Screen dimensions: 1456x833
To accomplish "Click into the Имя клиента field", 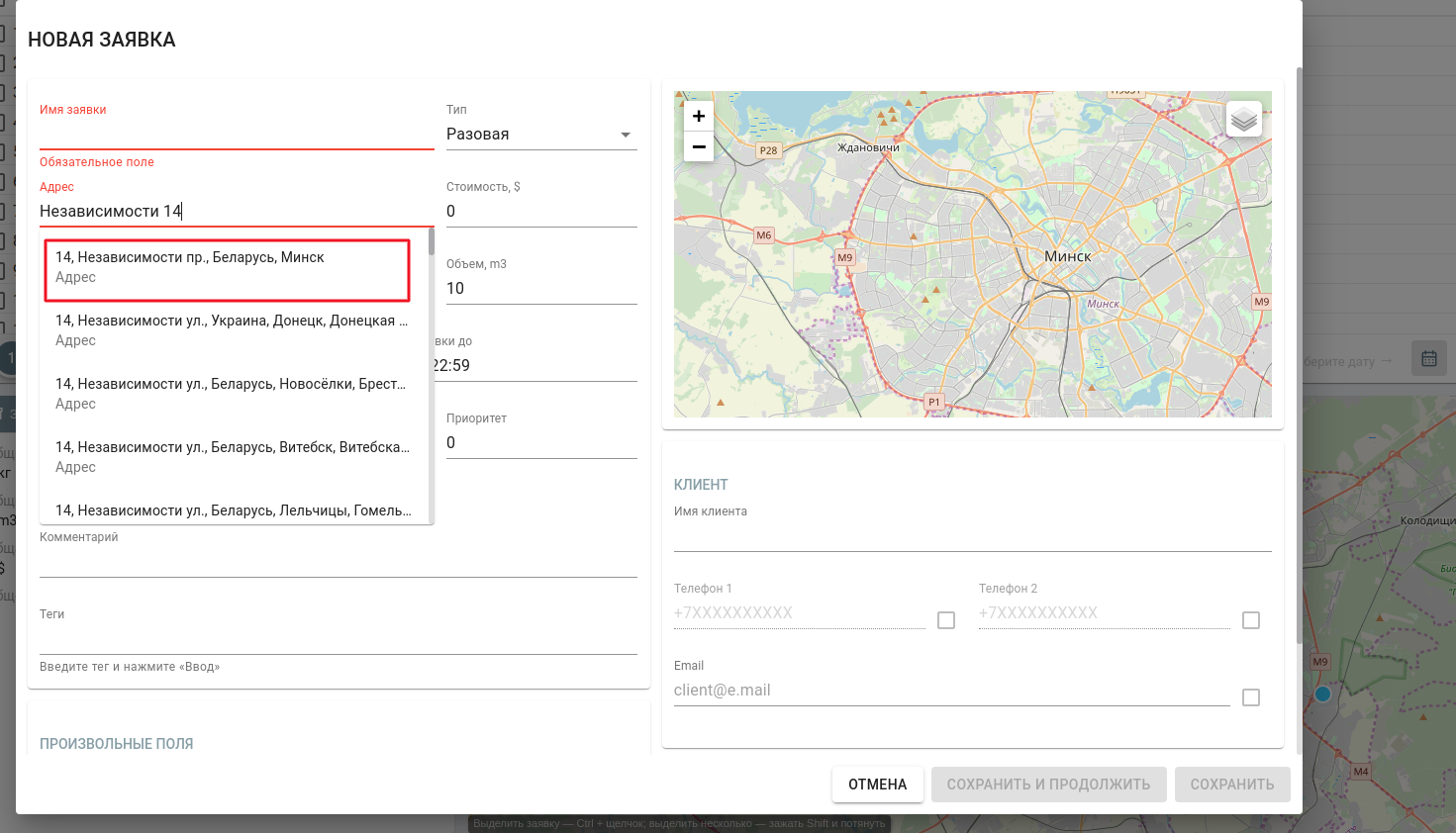I will (972, 536).
